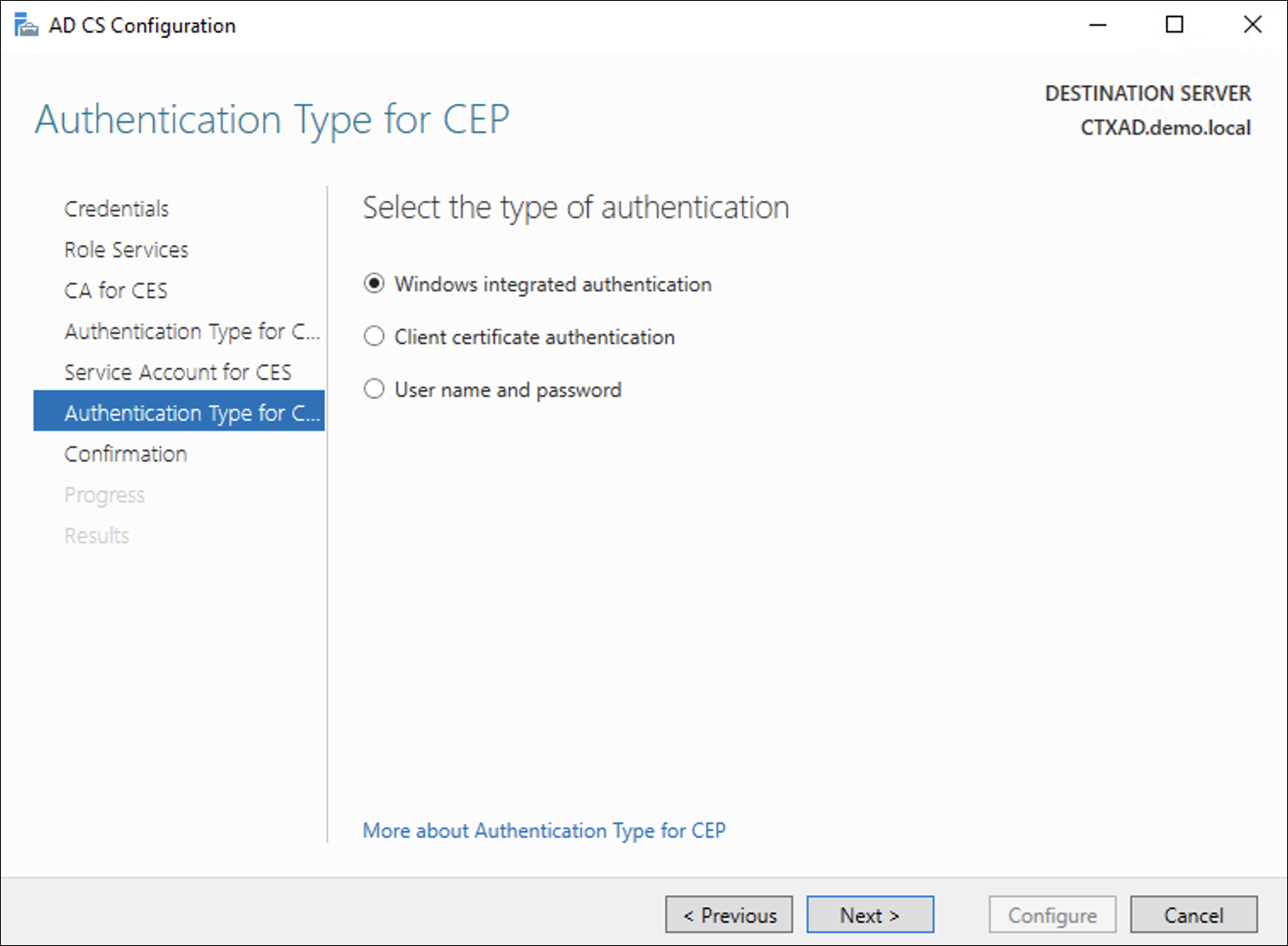Open the More about Authentication Type for CEP link

tap(544, 830)
